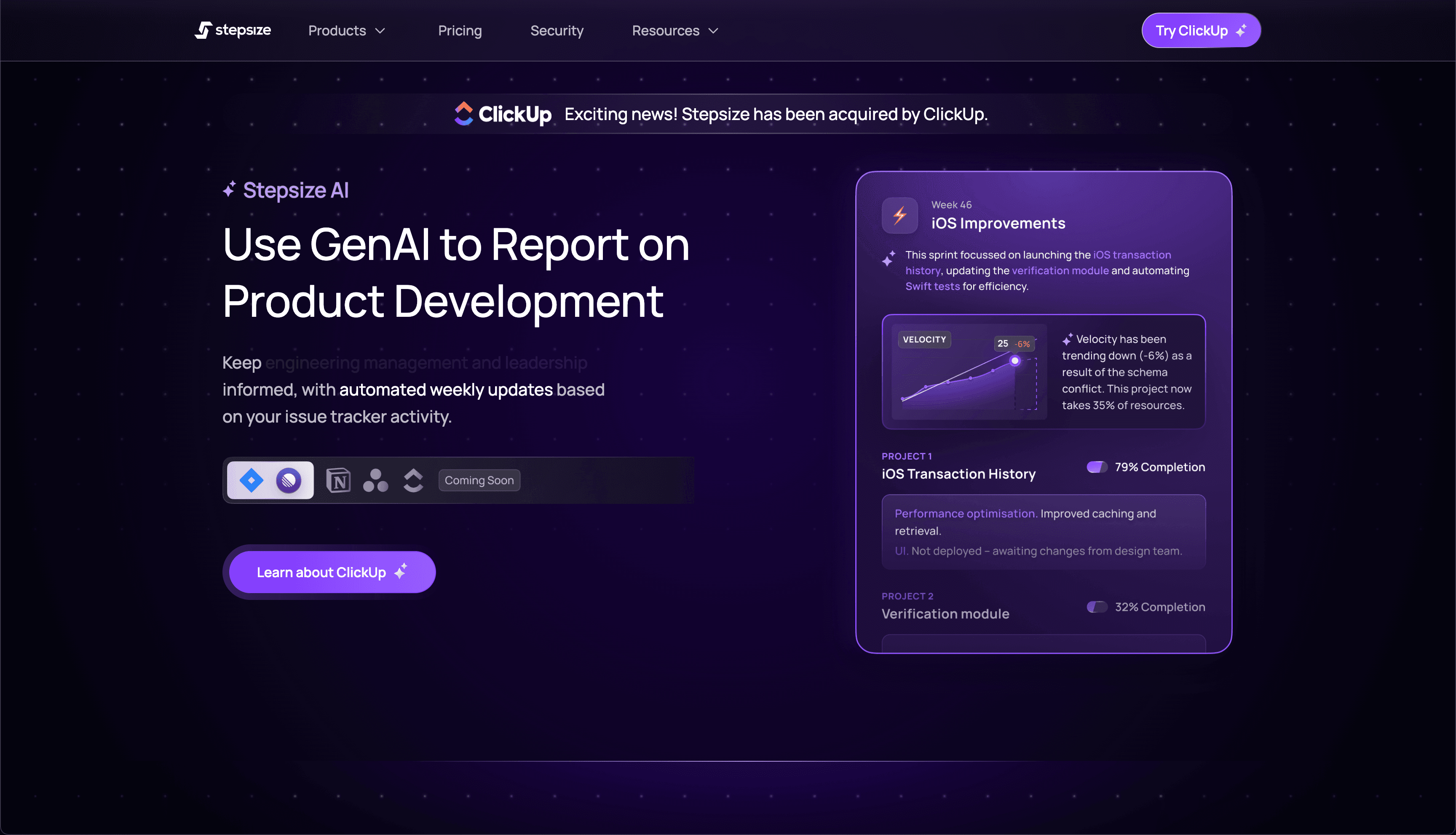
Task: Click the ClickUp logo in announcement banner
Action: (x=503, y=114)
